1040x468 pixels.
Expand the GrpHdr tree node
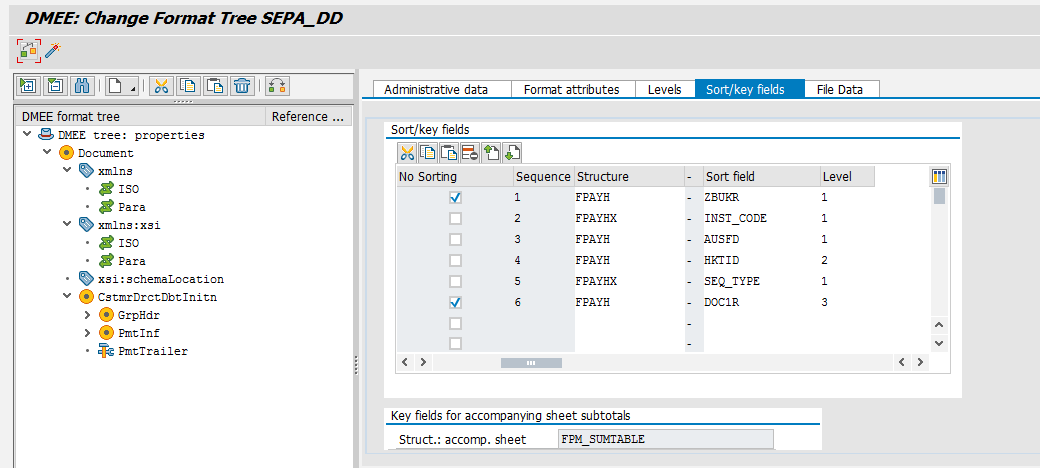tap(90, 315)
